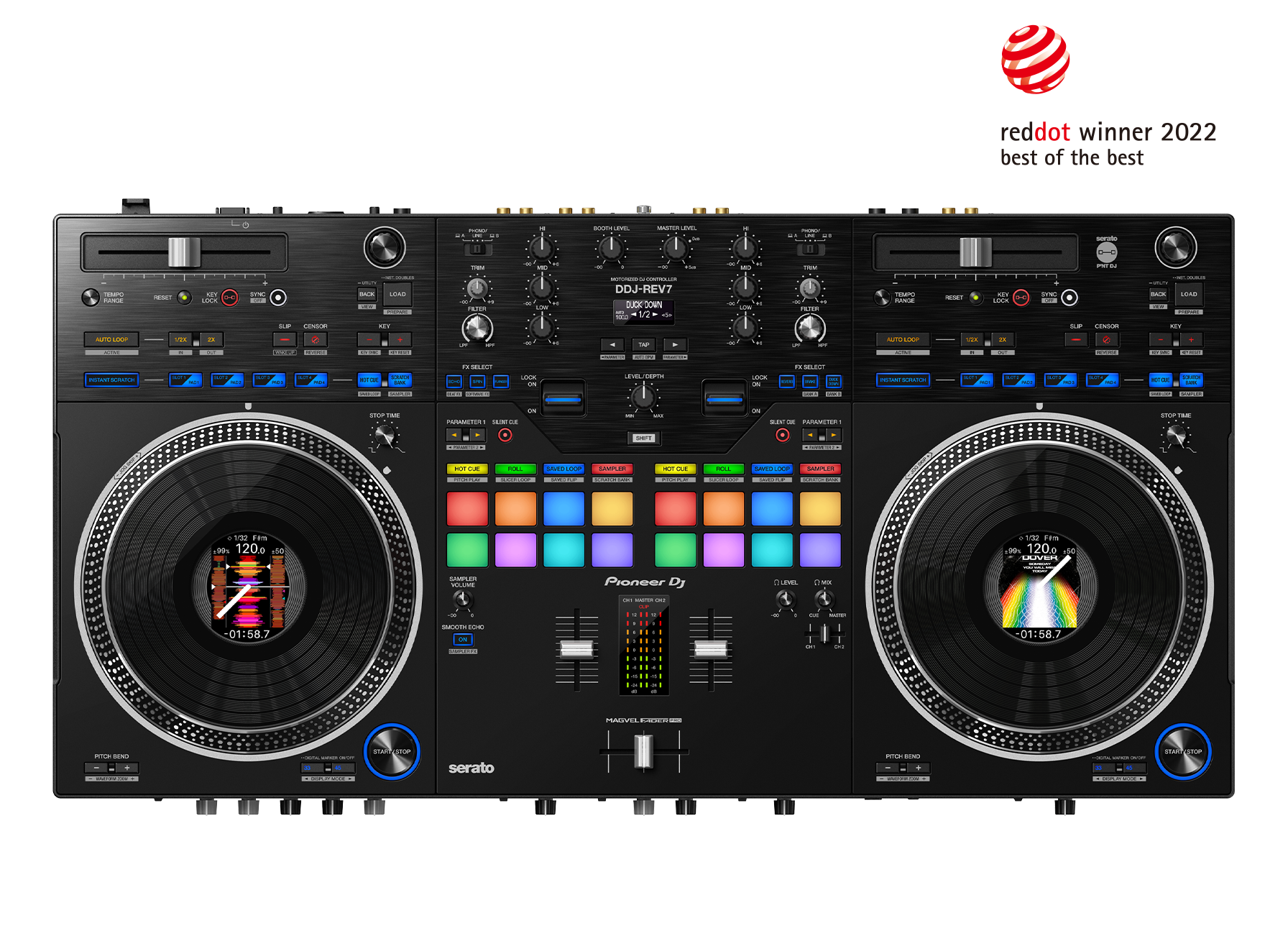Select the ECHO effect button
The height and width of the screenshot is (946, 1288).
[454, 382]
